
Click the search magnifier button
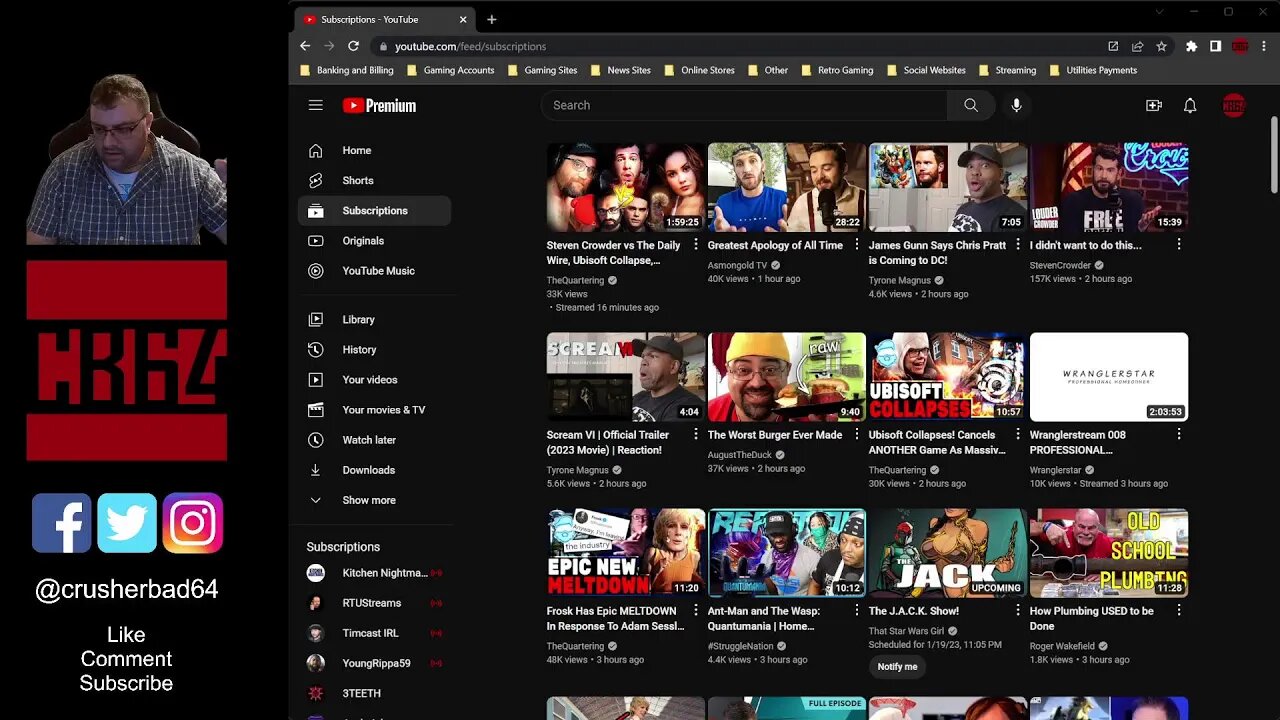tap(971, 105)
